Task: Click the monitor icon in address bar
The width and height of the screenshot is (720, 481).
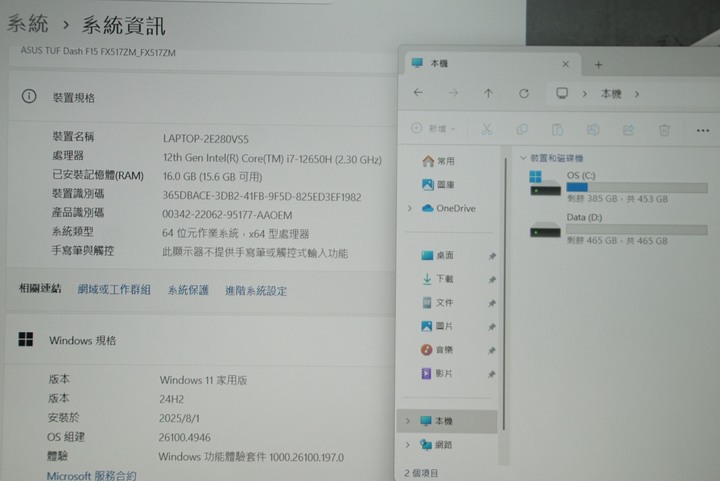Action: click(562, 93)
